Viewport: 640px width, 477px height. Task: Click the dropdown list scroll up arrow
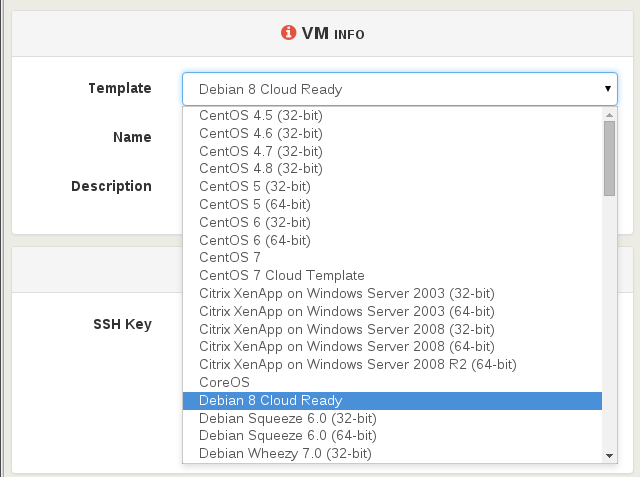point(609,115)
